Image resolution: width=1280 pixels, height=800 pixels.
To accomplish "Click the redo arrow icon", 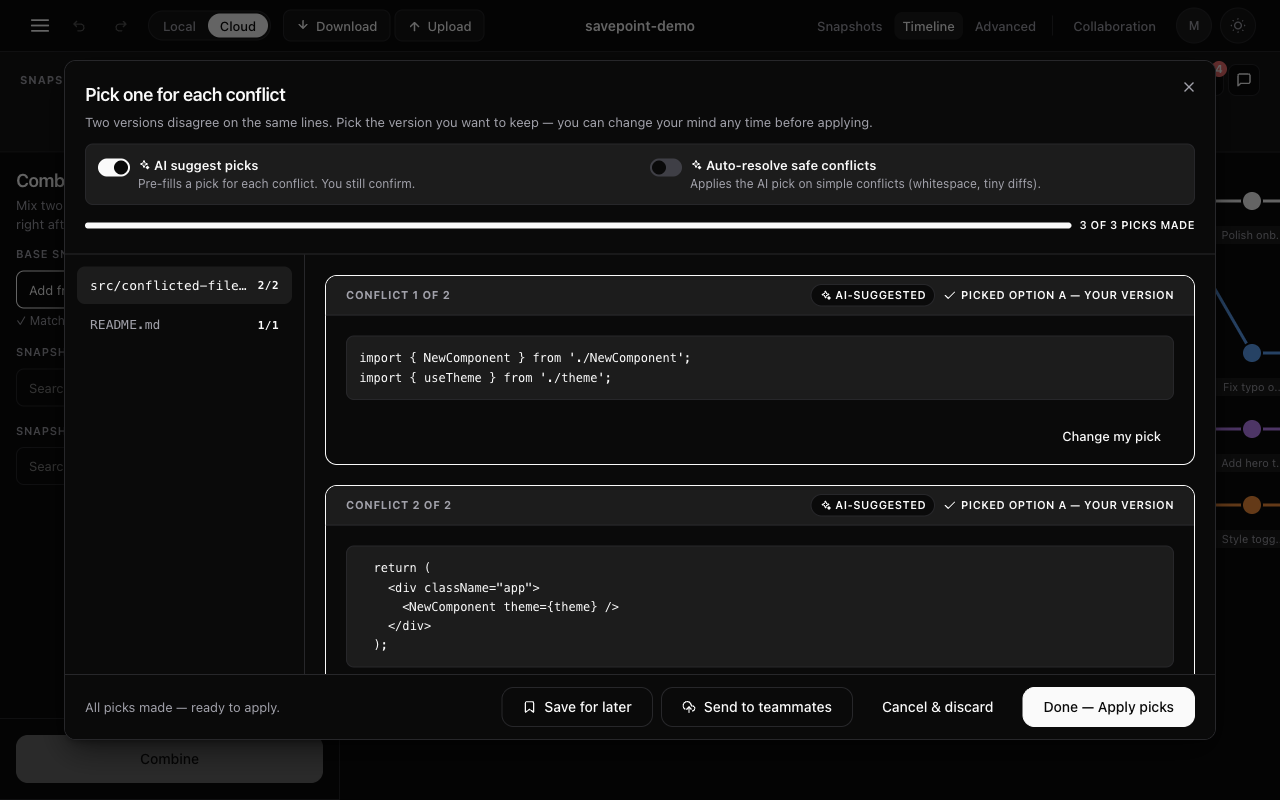I will (x=121, y=26).
